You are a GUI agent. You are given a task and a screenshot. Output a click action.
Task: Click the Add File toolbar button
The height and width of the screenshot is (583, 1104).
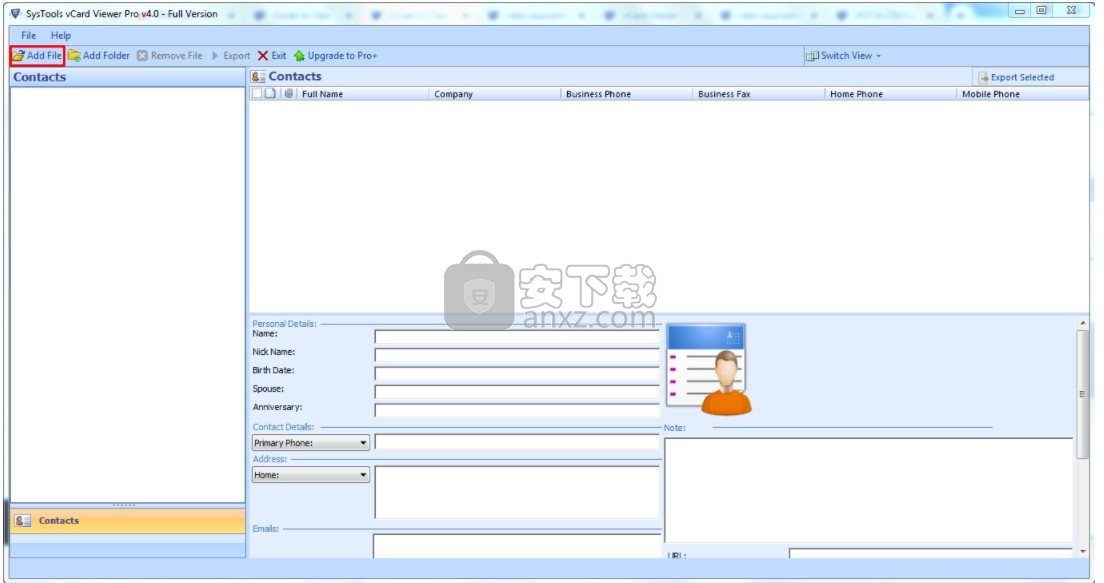37,56
